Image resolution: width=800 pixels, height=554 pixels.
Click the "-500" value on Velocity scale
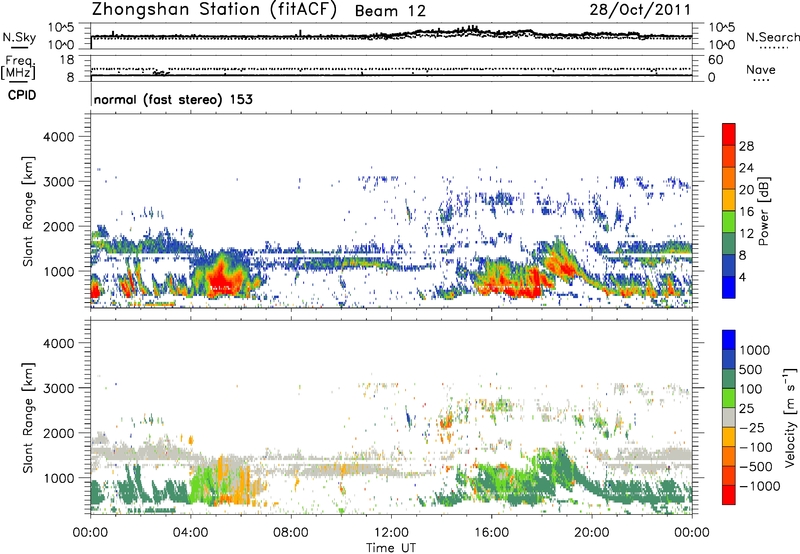(756, 467)
